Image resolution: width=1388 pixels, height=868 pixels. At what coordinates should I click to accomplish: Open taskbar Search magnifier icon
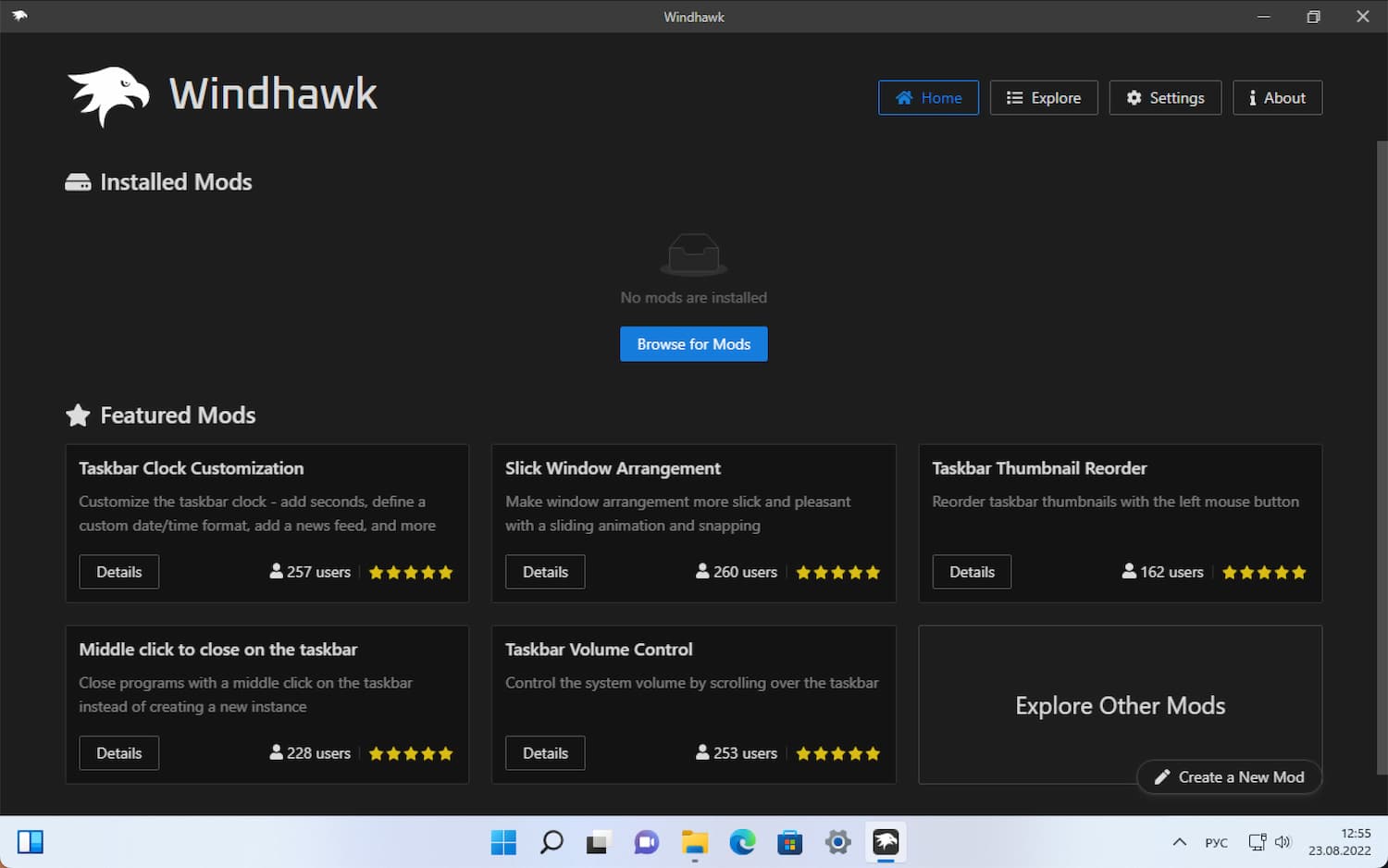[x=551, y=842]
